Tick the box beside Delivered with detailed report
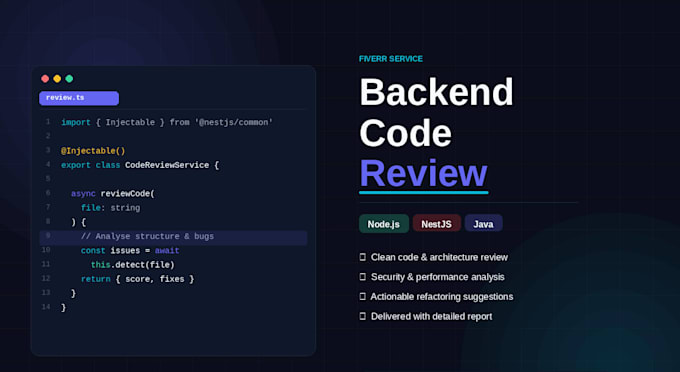Screen dimensions: 680x372 (363, 316)
